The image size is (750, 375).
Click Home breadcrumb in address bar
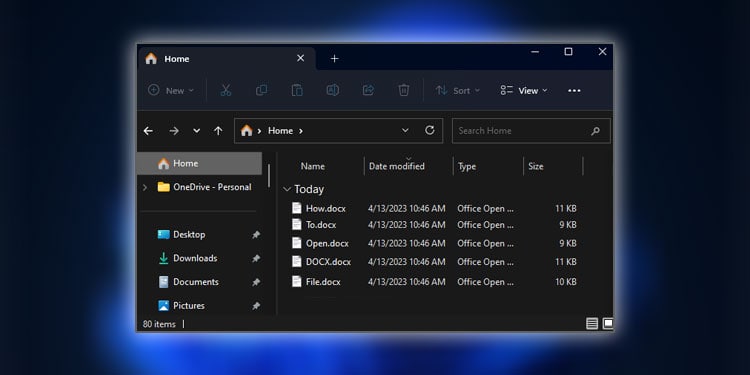280,131
